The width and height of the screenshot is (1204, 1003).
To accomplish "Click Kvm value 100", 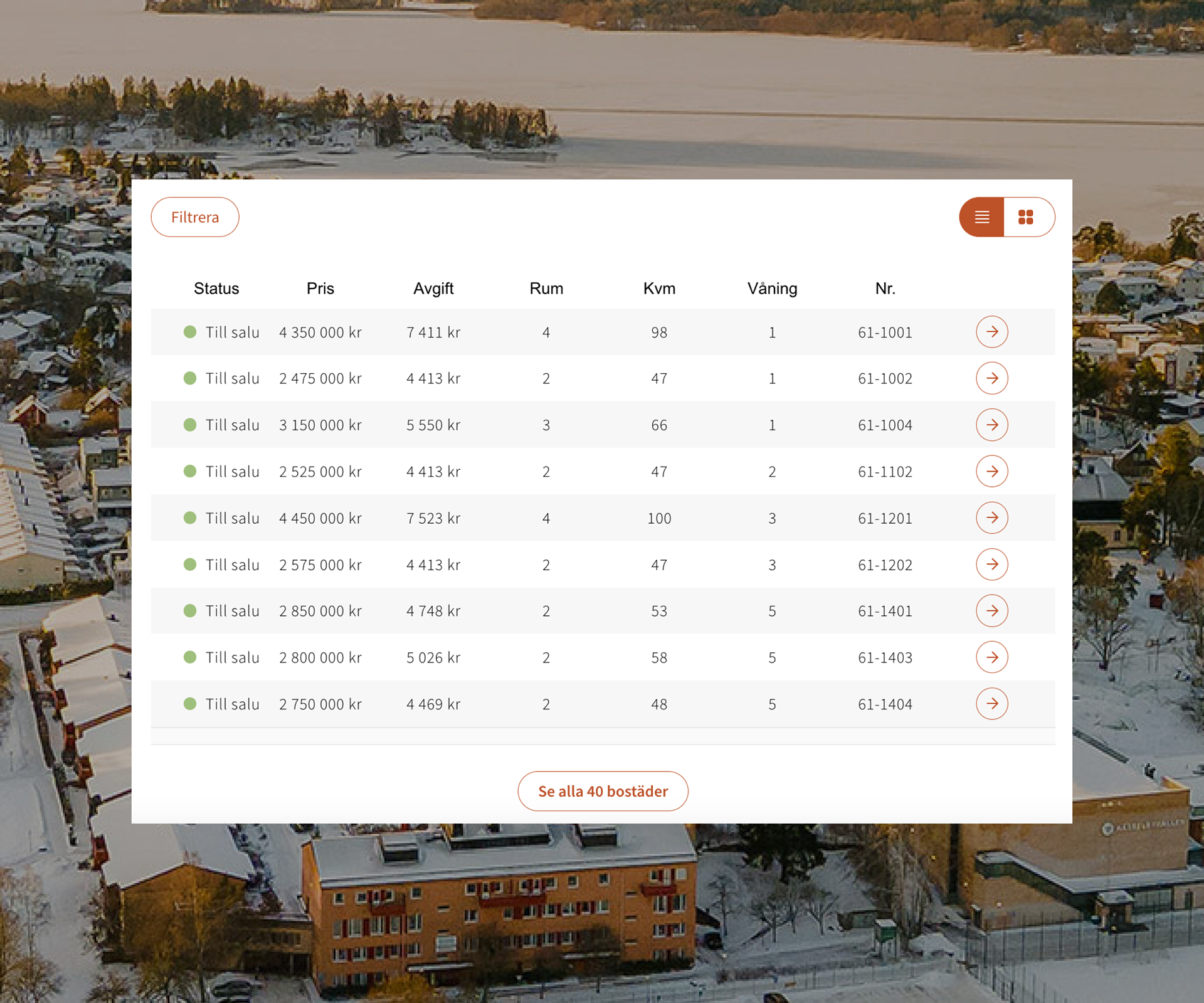I will 659,518.
